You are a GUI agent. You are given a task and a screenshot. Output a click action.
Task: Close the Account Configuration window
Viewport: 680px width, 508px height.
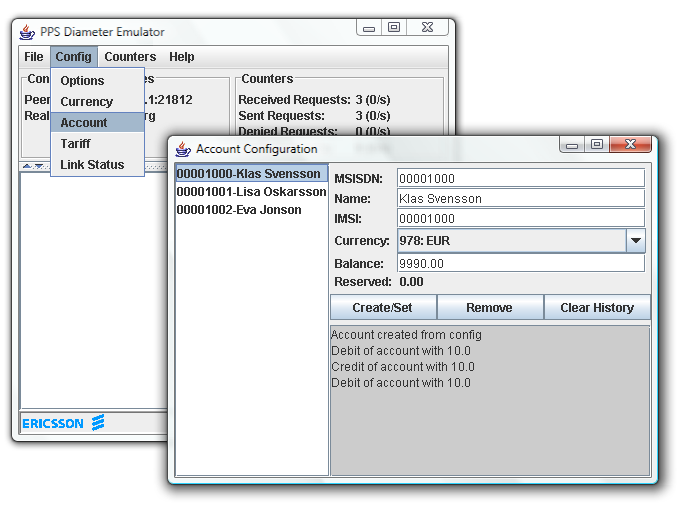click(630, 144)
